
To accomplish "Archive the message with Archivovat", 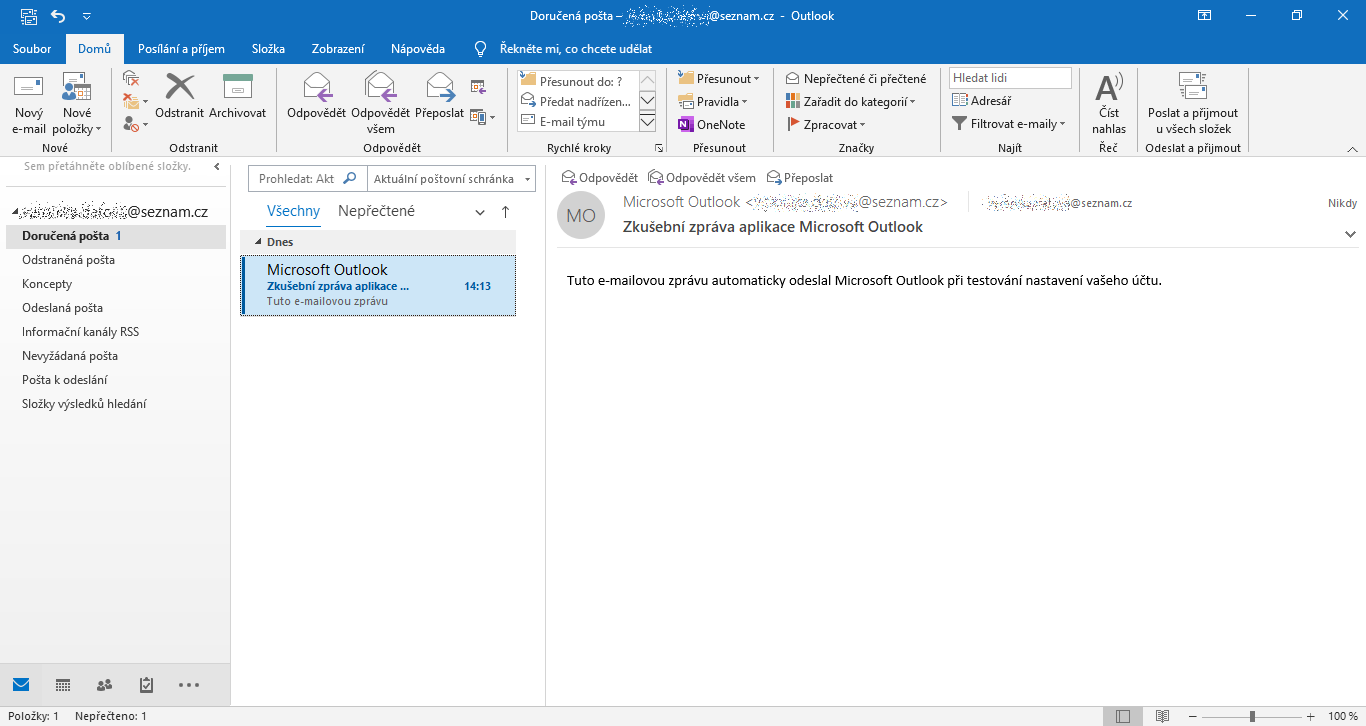I will (x=238, y=96).
